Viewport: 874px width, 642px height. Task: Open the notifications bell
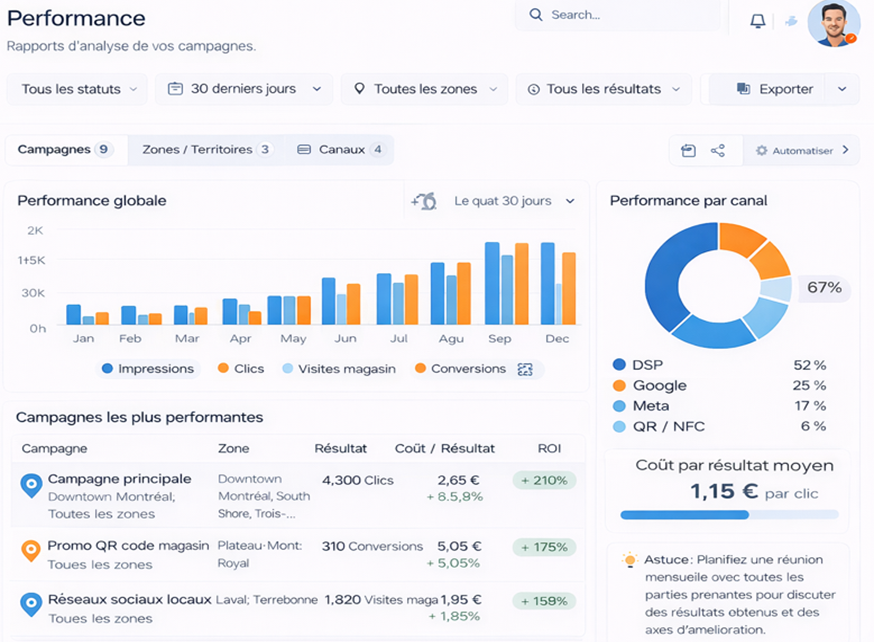[x=757, y=21]
